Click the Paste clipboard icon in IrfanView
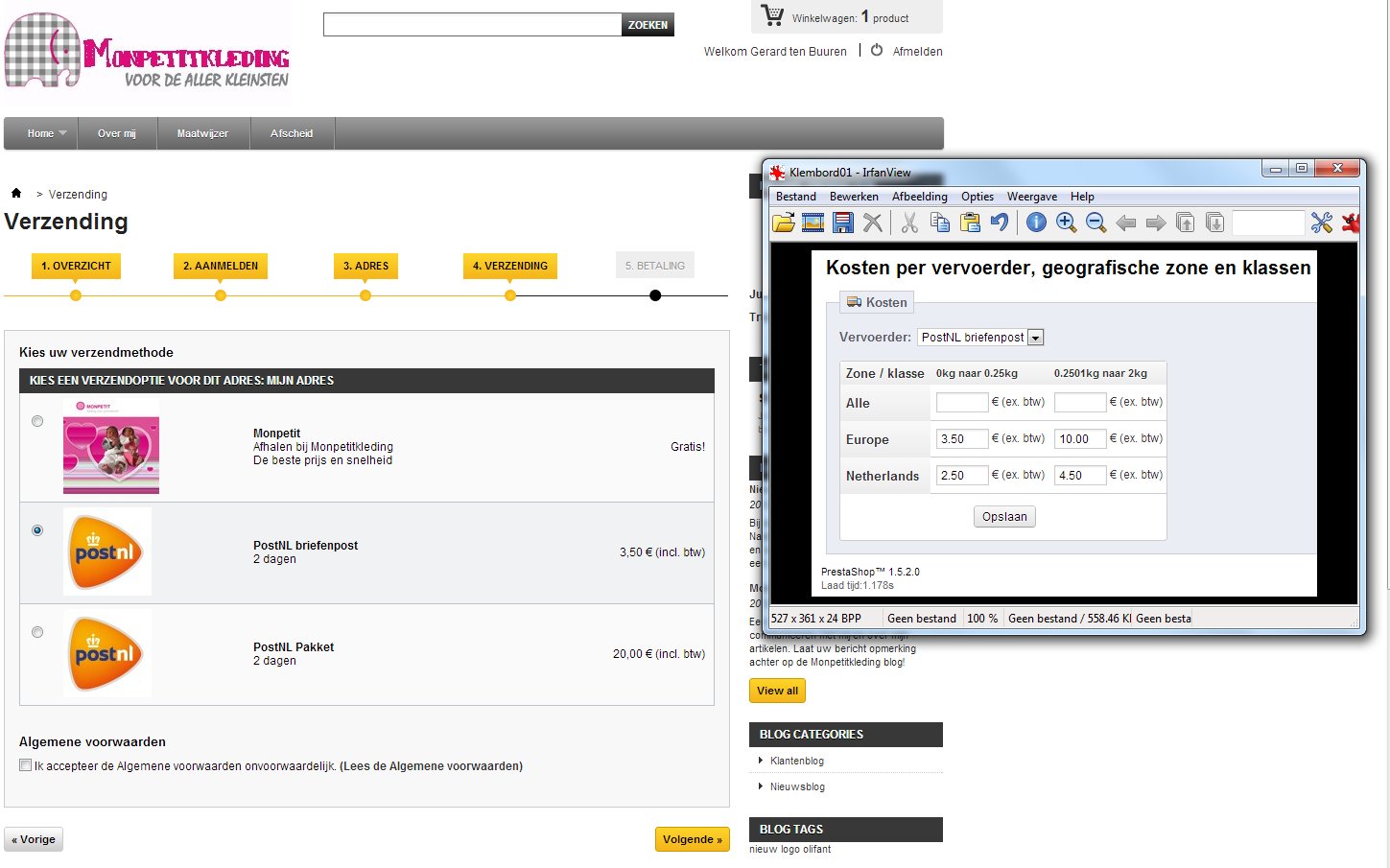Viewport: 1390px width, 868px height. coord(970,223)
